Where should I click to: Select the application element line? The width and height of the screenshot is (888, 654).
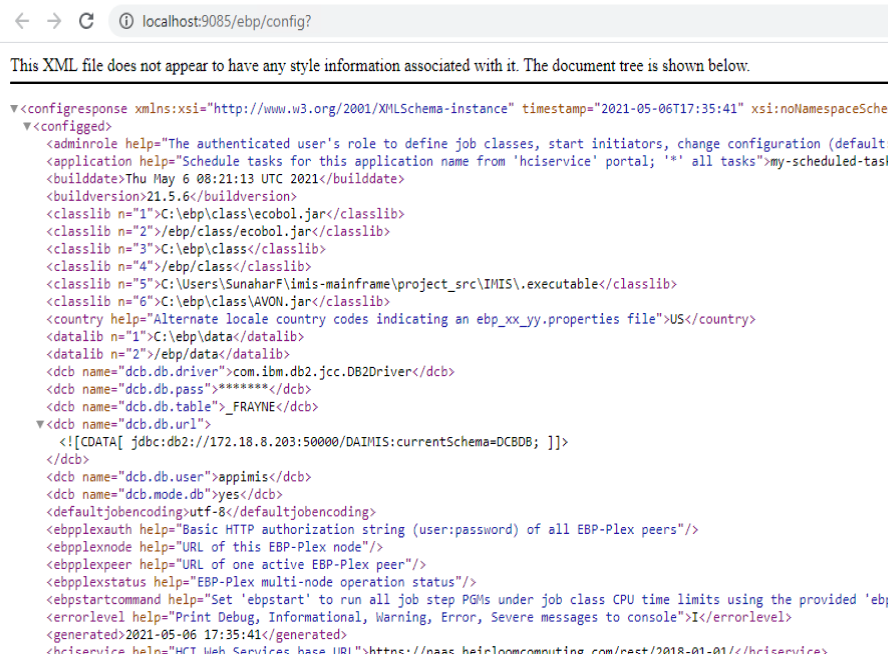(467, 161)
